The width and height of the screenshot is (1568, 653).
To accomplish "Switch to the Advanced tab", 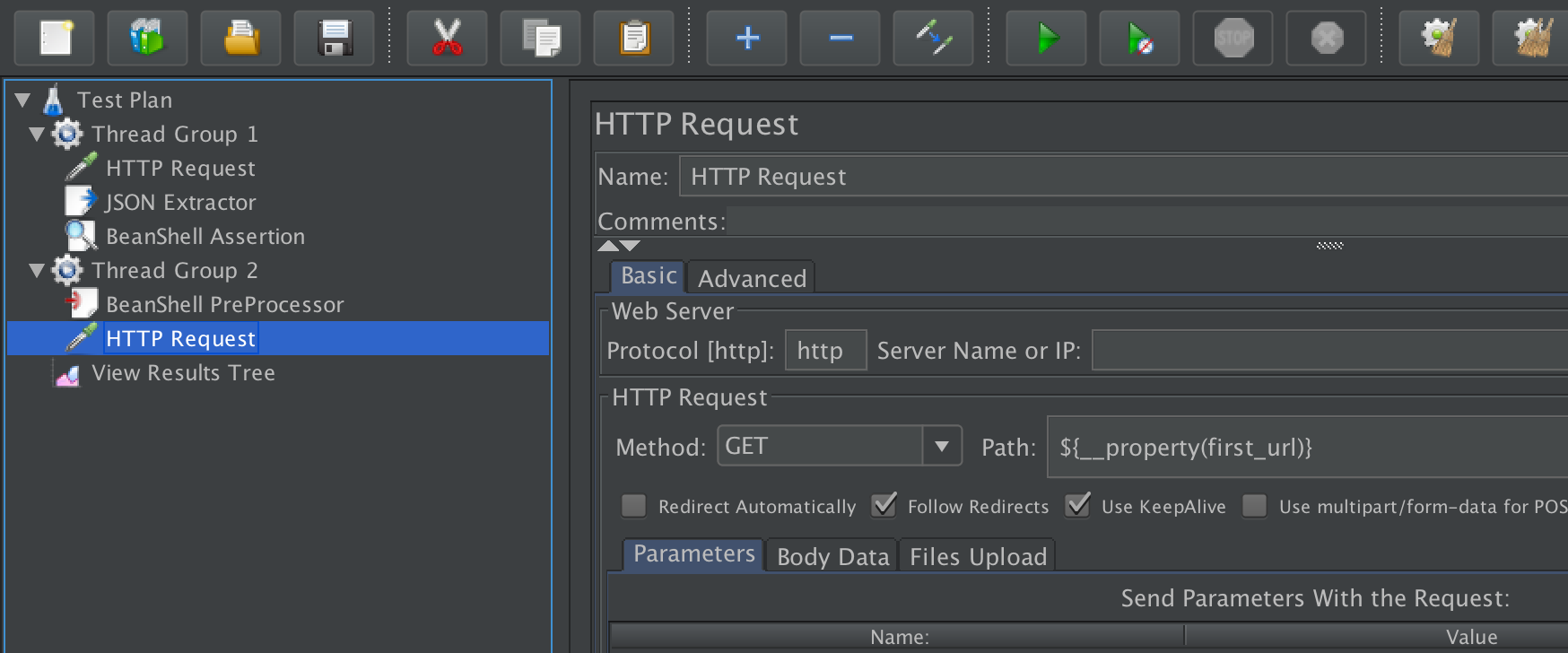I will point(752,278).
